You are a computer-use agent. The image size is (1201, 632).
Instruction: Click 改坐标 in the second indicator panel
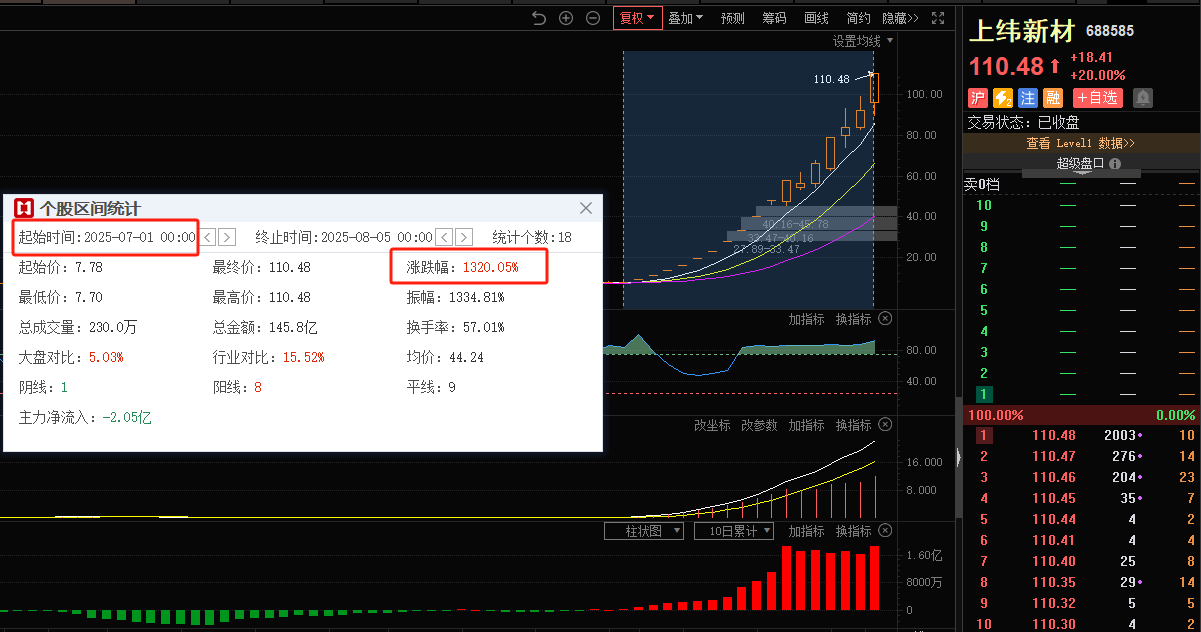(712, 425)
